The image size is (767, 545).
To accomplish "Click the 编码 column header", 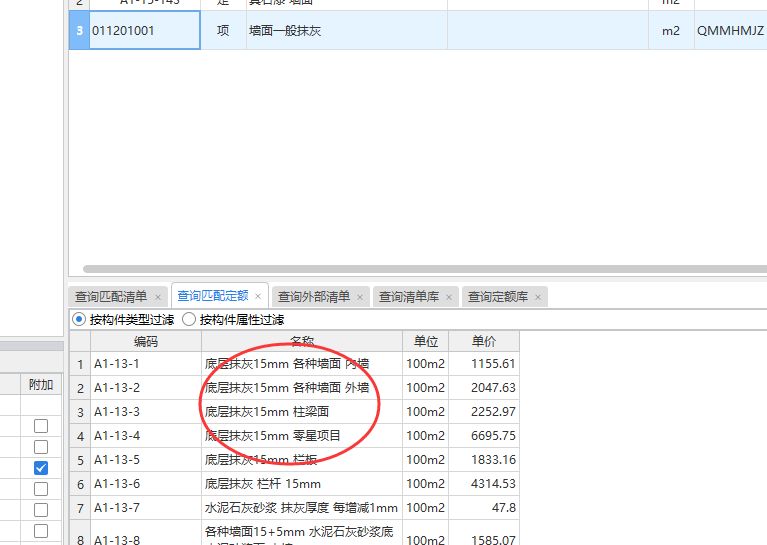I will pos(146,341).
